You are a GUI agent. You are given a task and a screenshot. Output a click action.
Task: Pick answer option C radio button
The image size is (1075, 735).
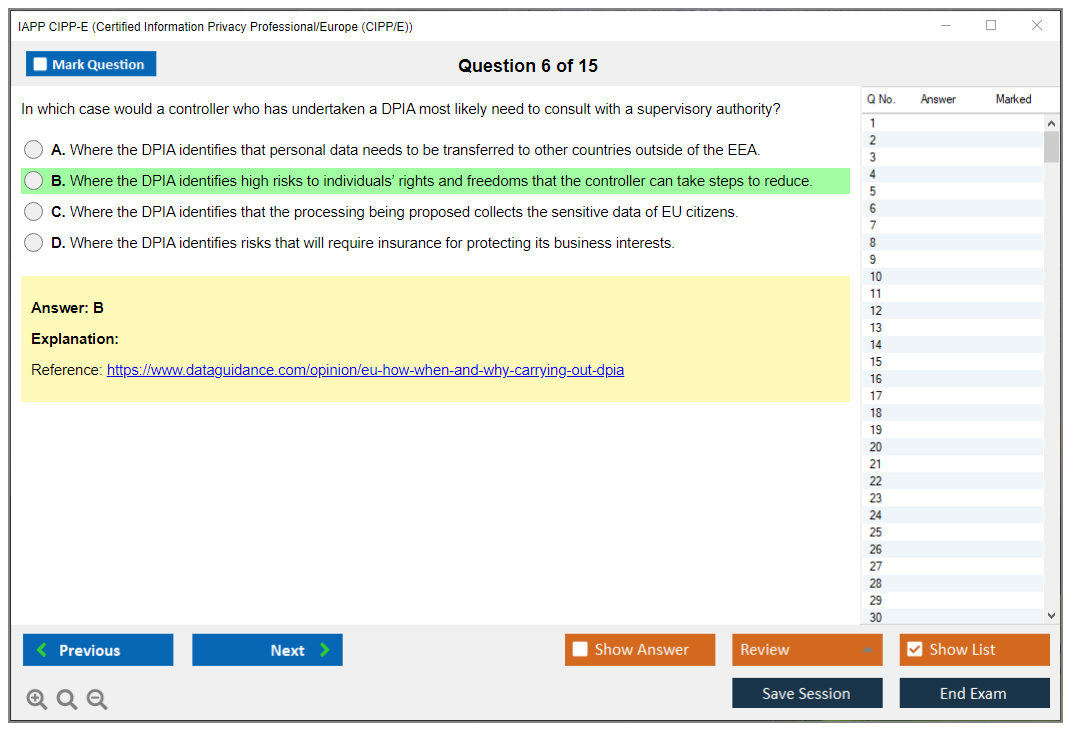34,212
